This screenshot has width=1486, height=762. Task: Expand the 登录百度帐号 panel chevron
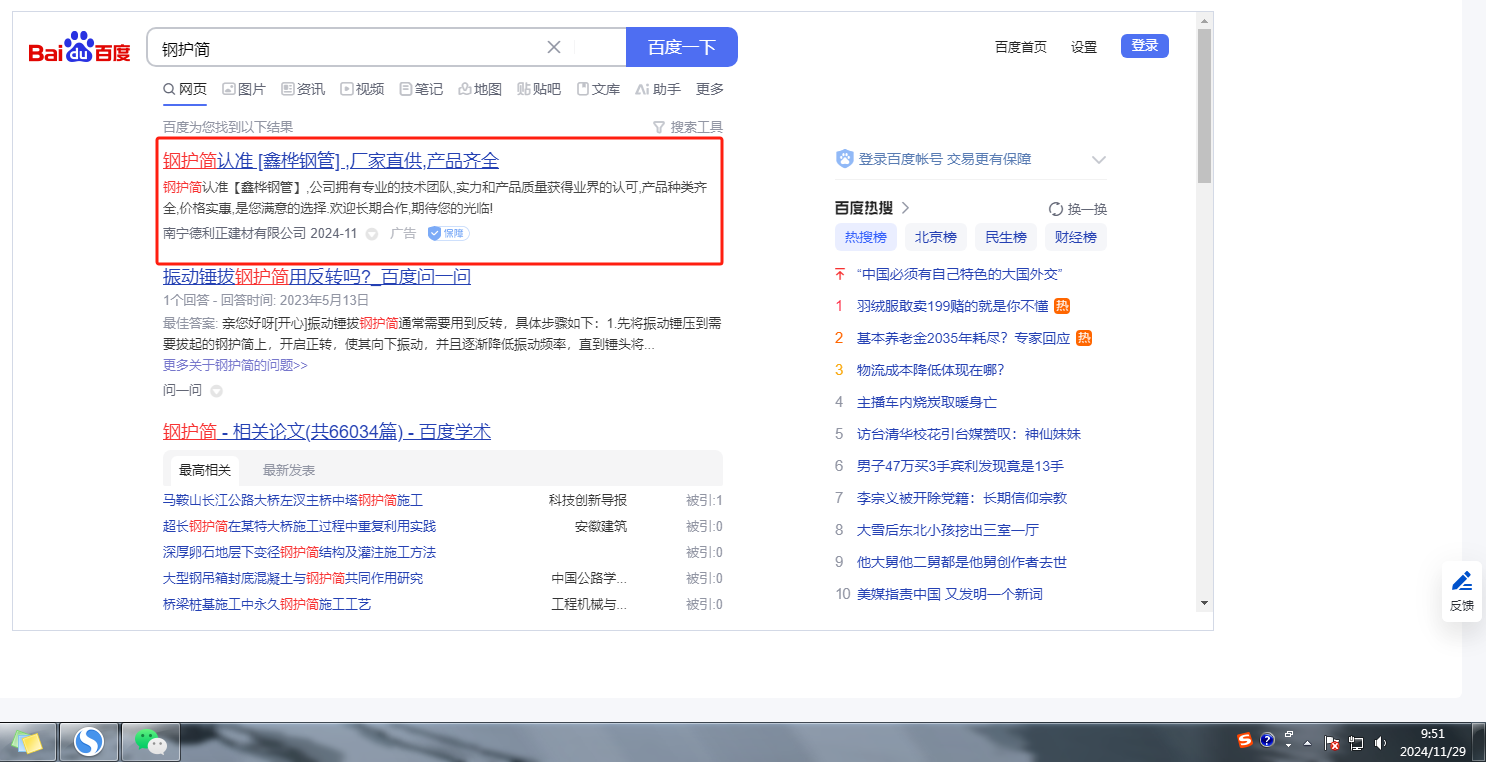(x=1099, y=160)
